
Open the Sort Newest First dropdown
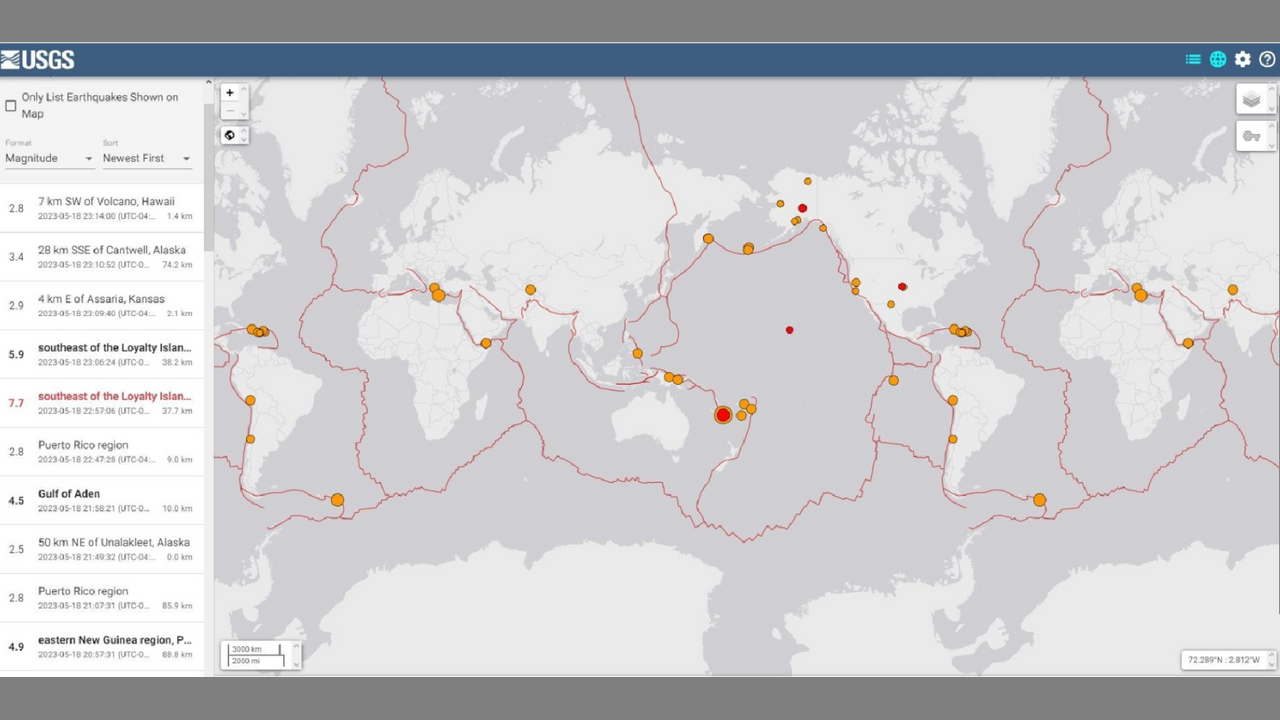[146, 158]
